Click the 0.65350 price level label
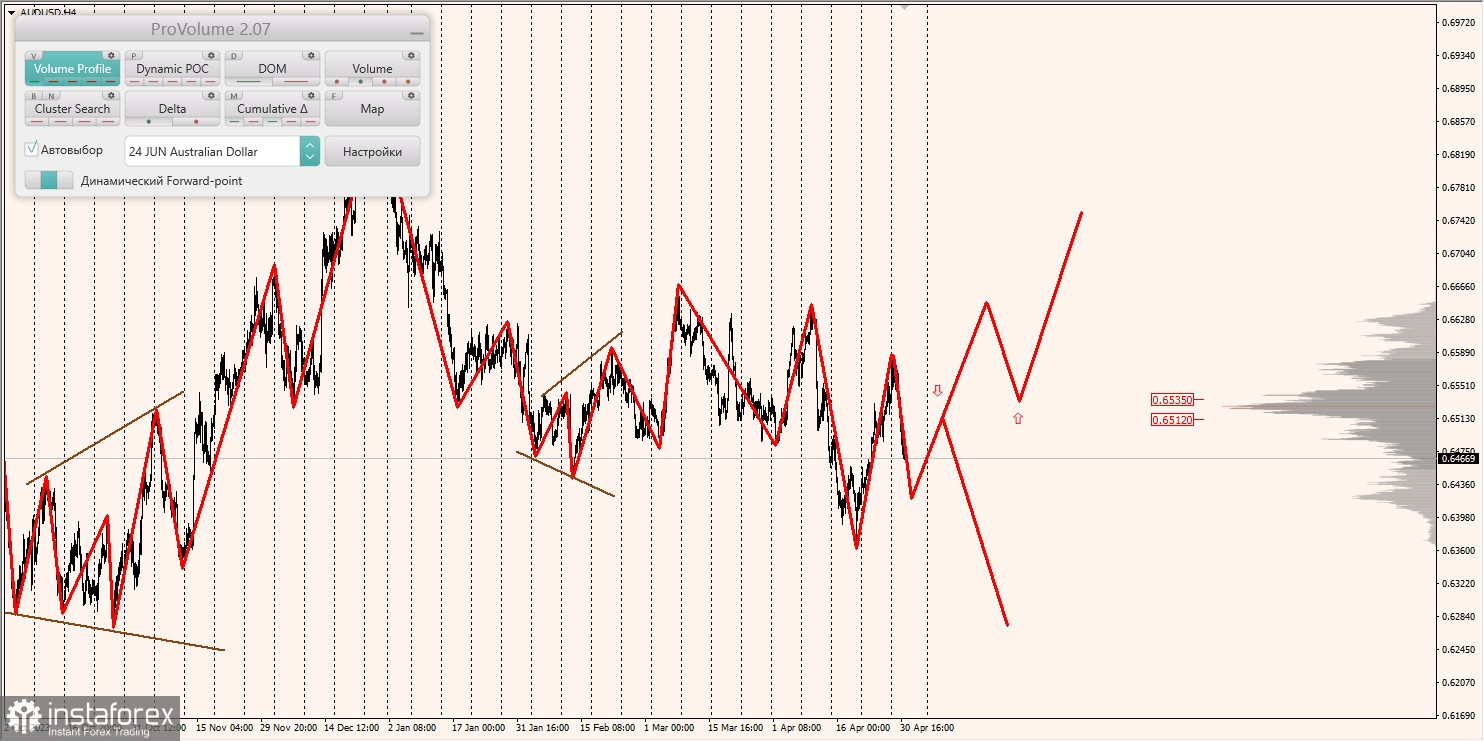Viewport: 1484px width, 741px height. tap(1172, 399)
